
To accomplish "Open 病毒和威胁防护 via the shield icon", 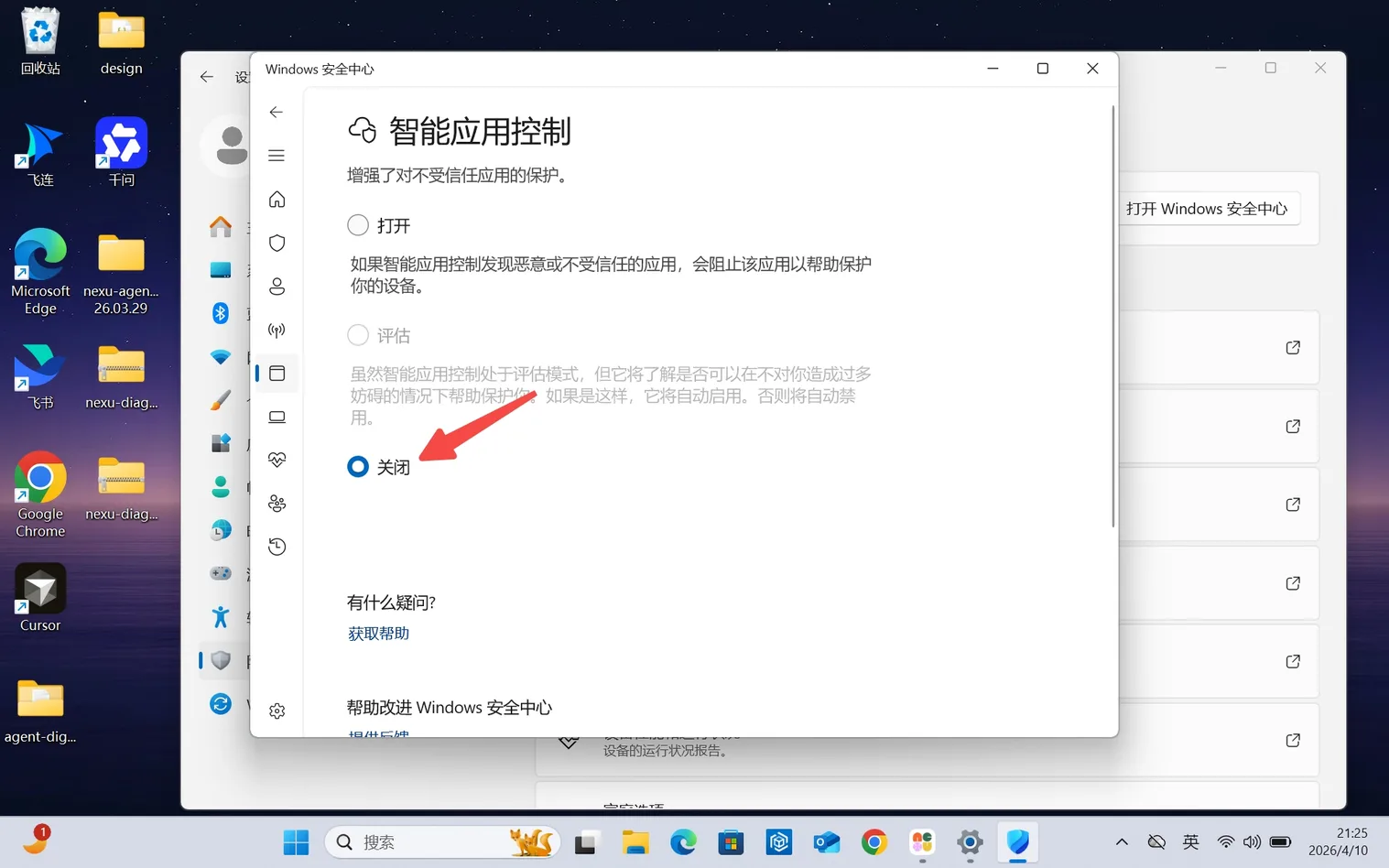I will pos(277,243).
